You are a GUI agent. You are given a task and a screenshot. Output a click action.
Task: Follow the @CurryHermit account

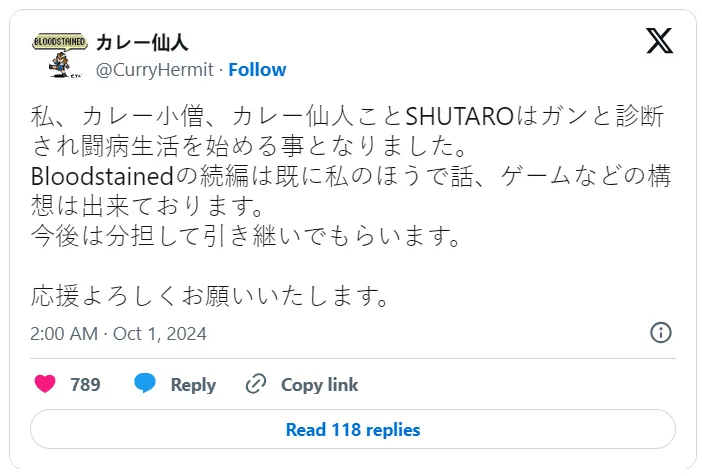[257, 70]
